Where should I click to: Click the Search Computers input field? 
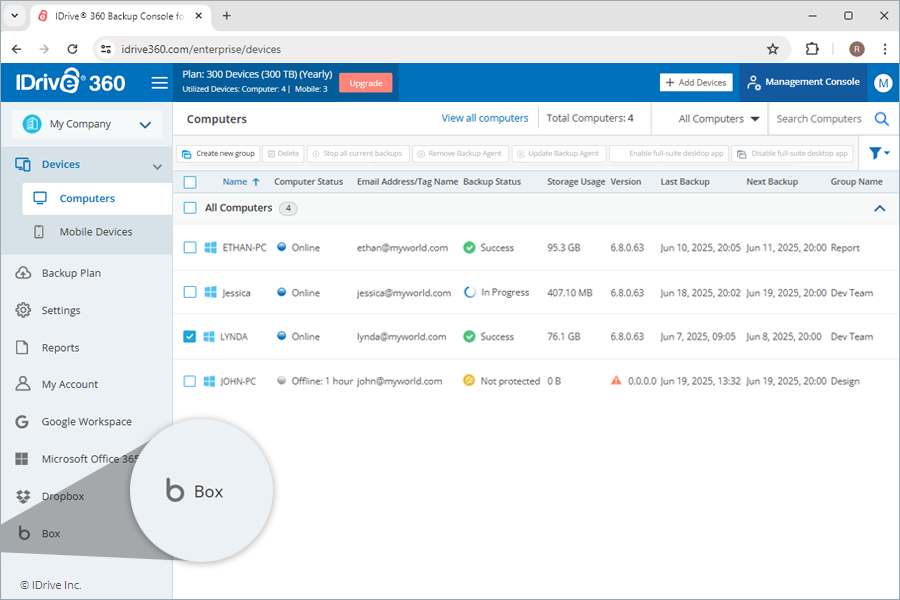pos(818,119)
